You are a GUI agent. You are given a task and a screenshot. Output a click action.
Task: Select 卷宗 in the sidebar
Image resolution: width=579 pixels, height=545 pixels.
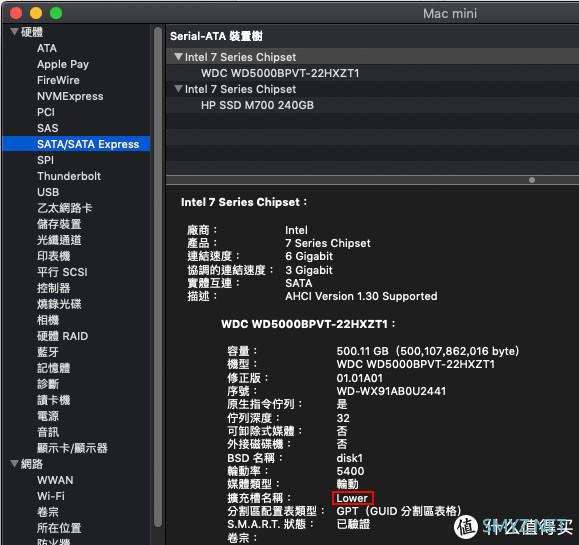pyautogui.click(x=48, y=512)
